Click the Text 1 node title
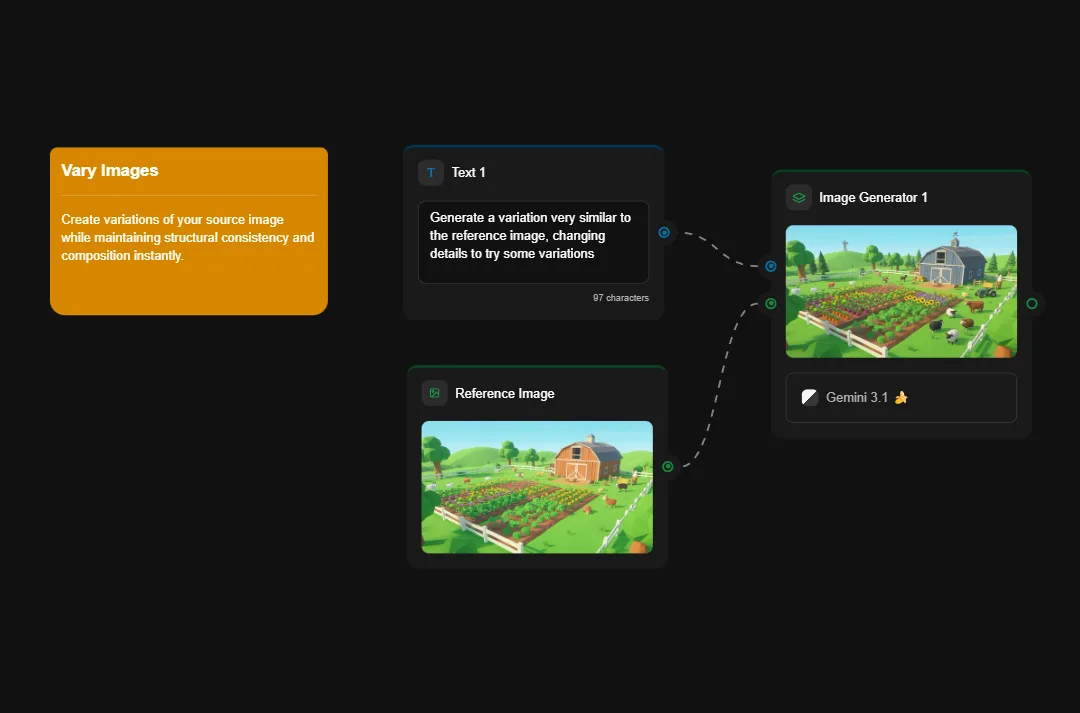Screen dimensions: 1080x713 tap(468, 172)
